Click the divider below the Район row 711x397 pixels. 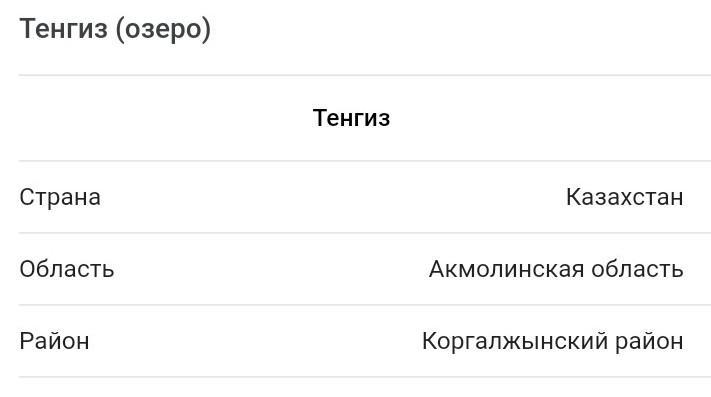(365, 377)
